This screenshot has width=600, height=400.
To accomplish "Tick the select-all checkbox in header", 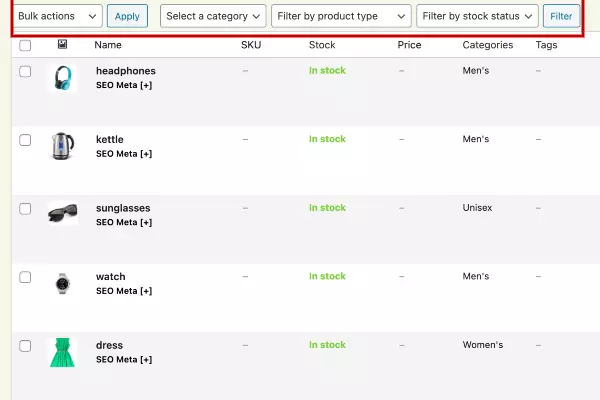I will pos(25,46).
